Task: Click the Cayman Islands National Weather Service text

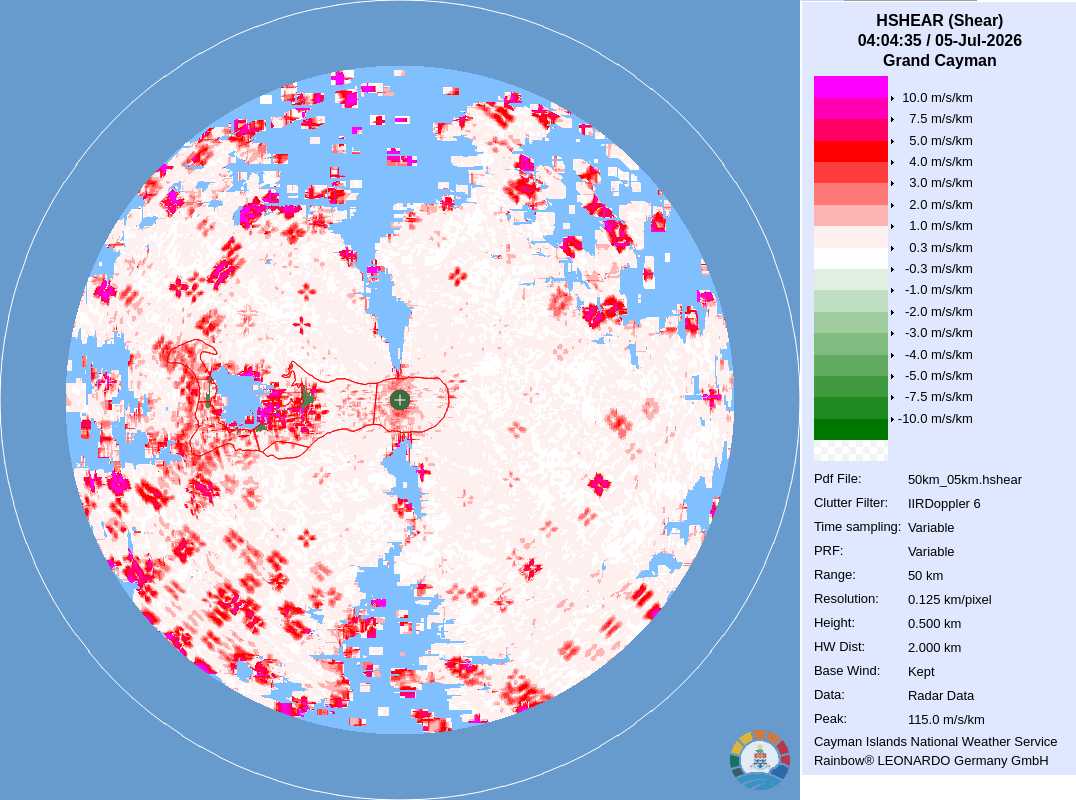Action: [x=935, y=742]
